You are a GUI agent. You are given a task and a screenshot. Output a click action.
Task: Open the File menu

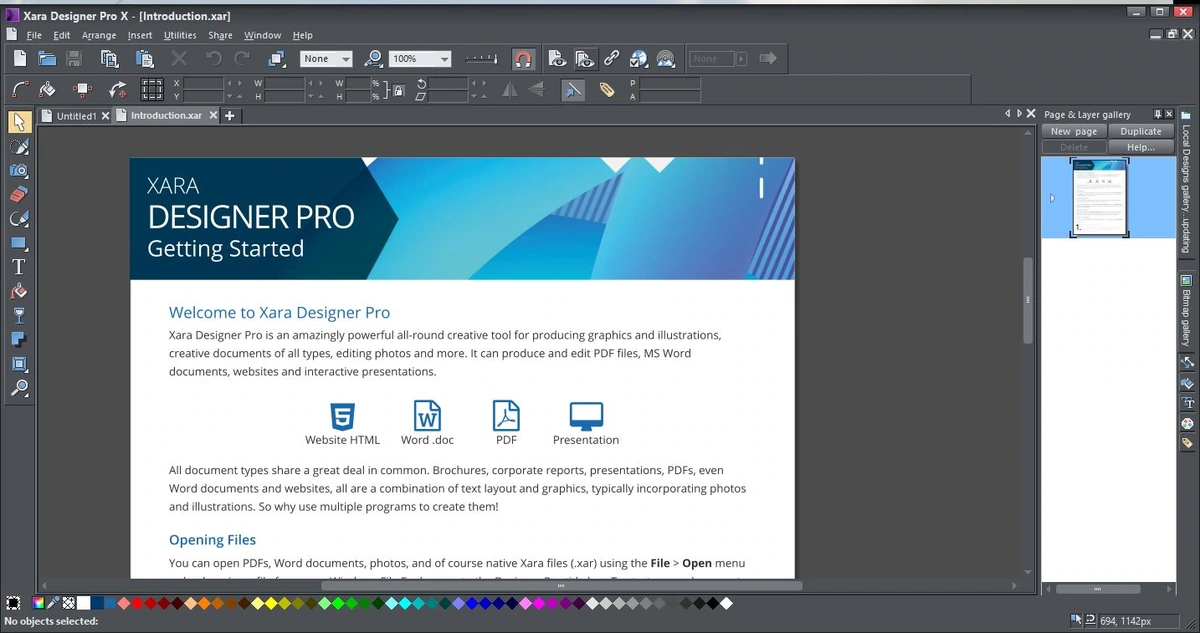click(34, 35)
